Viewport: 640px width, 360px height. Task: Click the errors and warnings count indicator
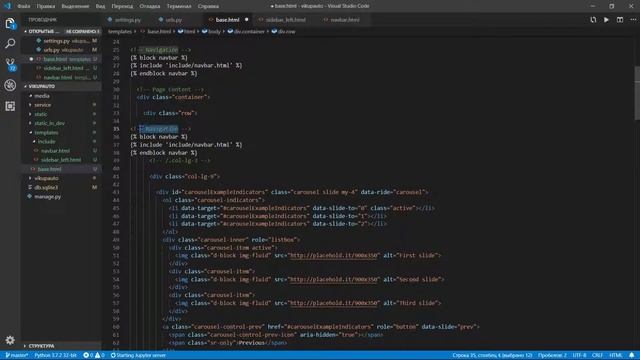94,355
